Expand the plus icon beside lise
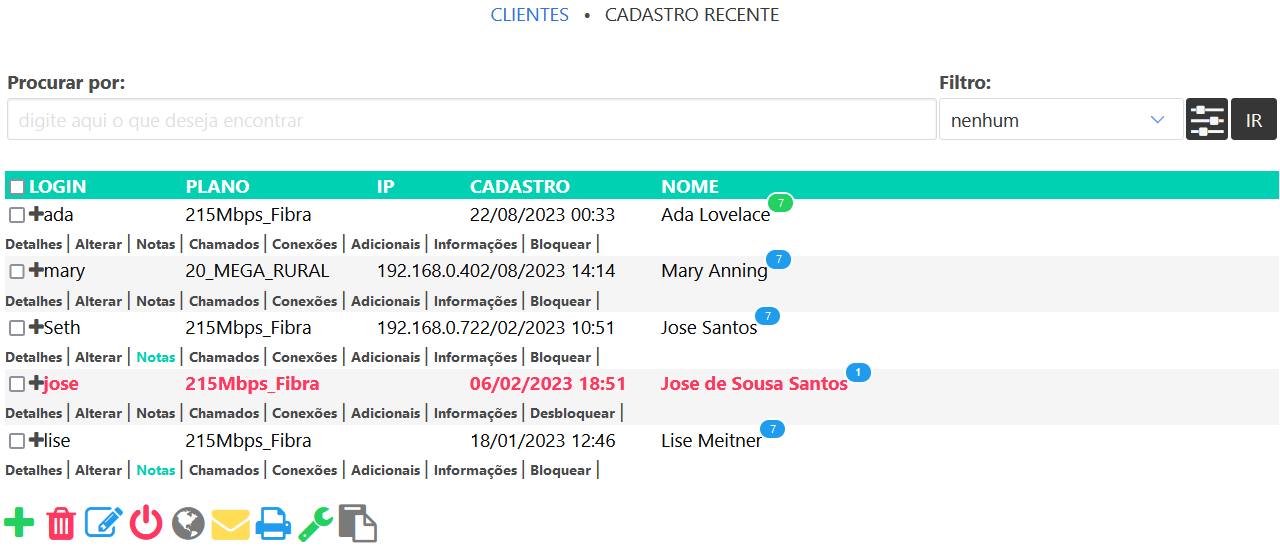 pos(36,440)
